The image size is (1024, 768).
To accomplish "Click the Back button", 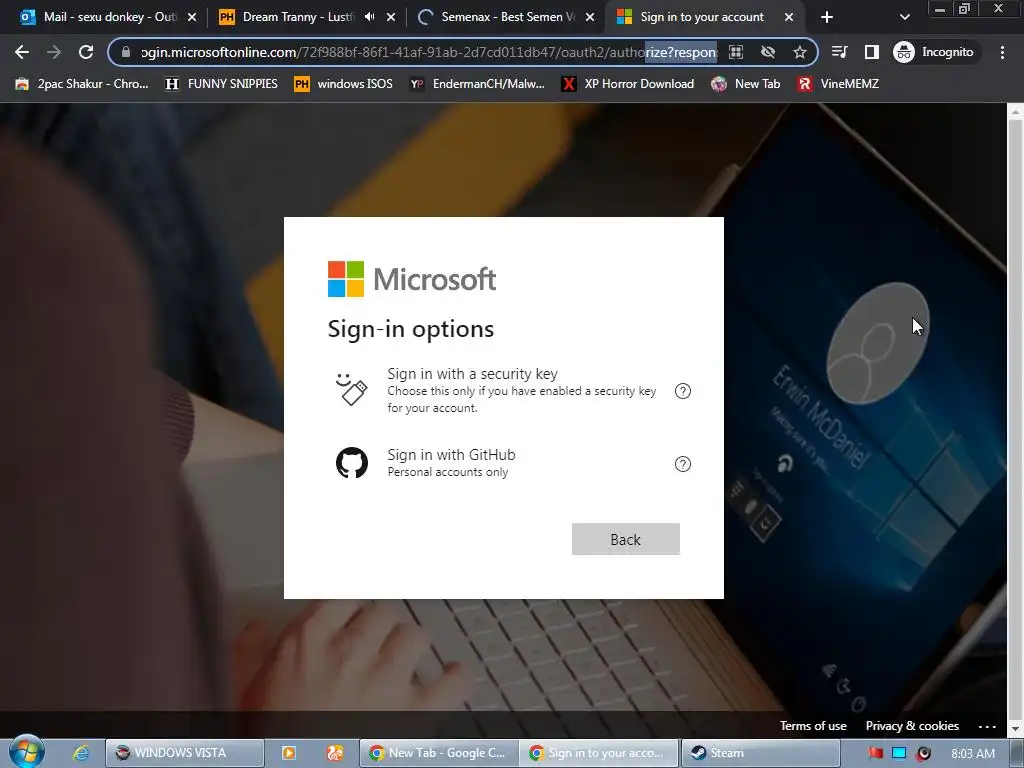I will tap(626, 539).
